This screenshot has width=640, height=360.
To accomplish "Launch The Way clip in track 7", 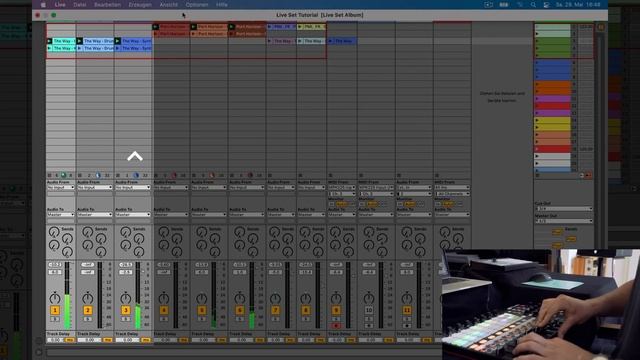I will pyautogui.click(x=269, y=41).
